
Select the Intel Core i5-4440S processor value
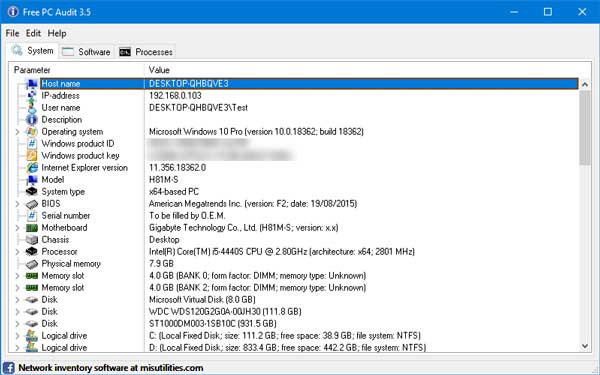(282, 251)
